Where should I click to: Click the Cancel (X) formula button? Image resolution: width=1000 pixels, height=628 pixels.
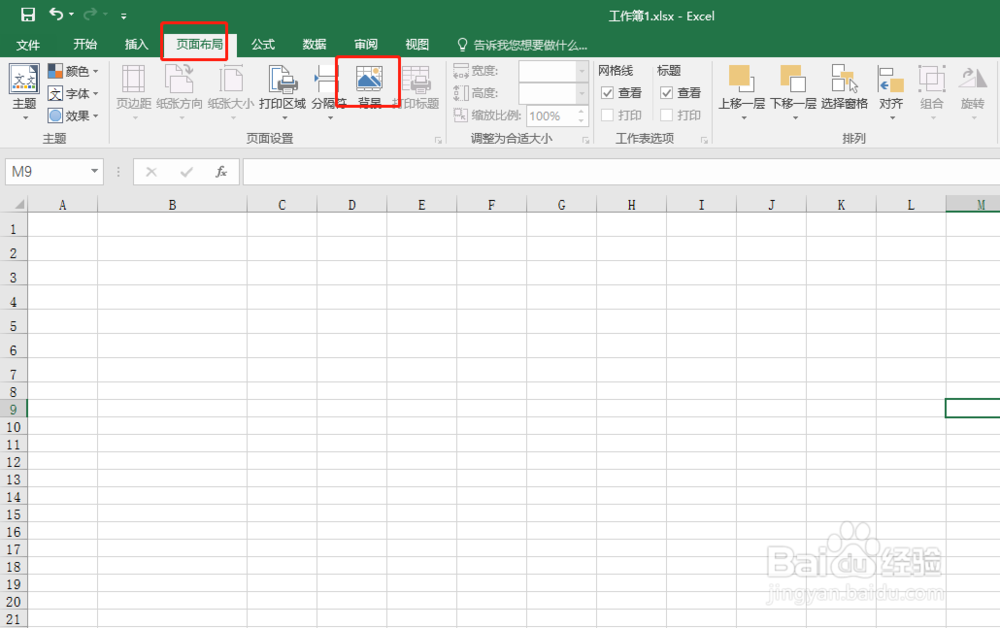pyautogui.click(x=151, y=172)
